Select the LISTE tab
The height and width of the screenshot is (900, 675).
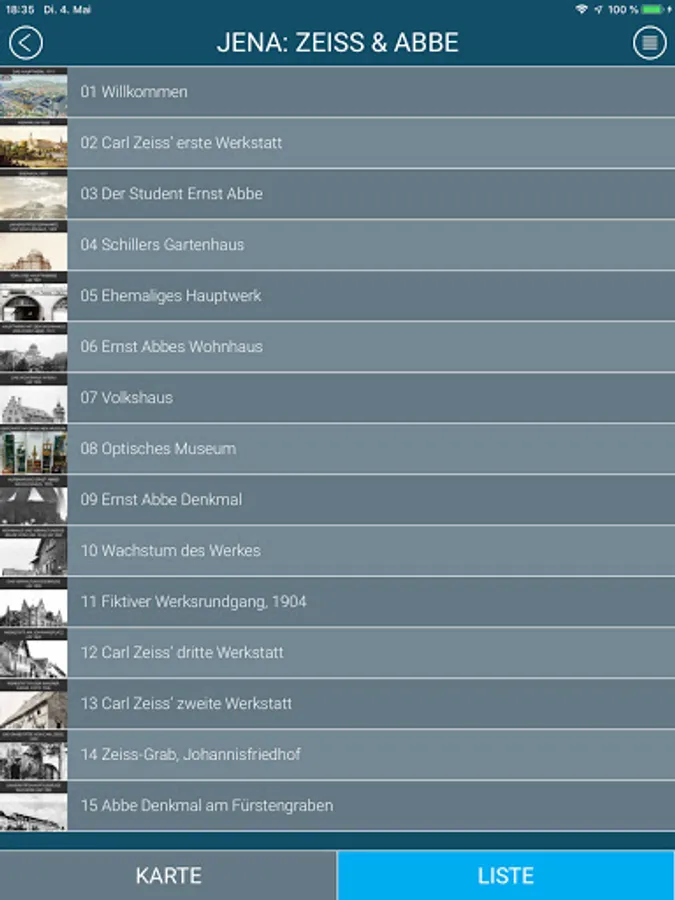(x=506, y=875)
